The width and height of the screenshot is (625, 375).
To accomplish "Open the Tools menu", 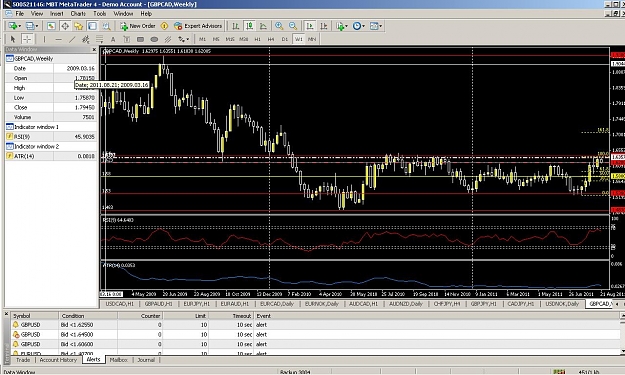I will [100, 14].
